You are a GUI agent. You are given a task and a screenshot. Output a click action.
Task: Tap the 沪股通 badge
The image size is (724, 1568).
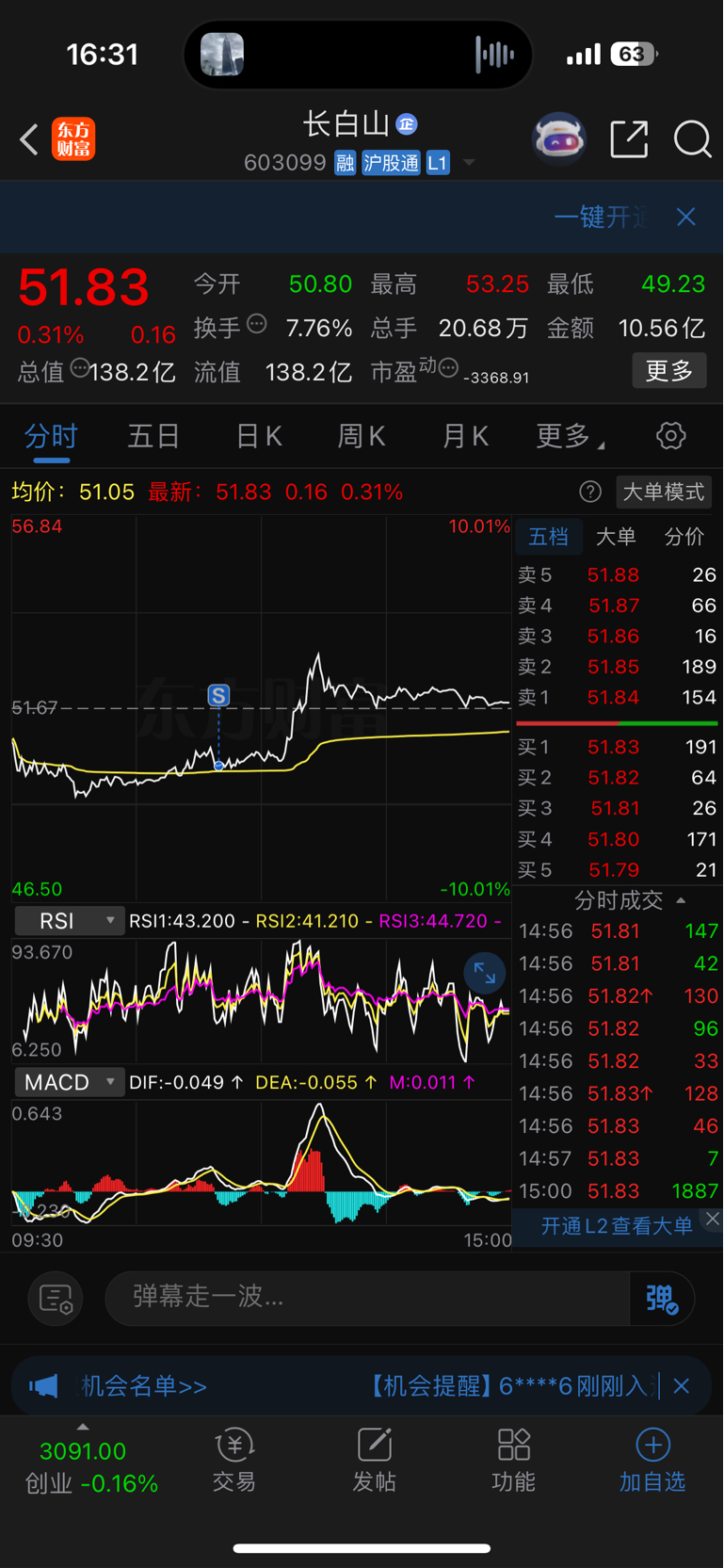point(391,163)
